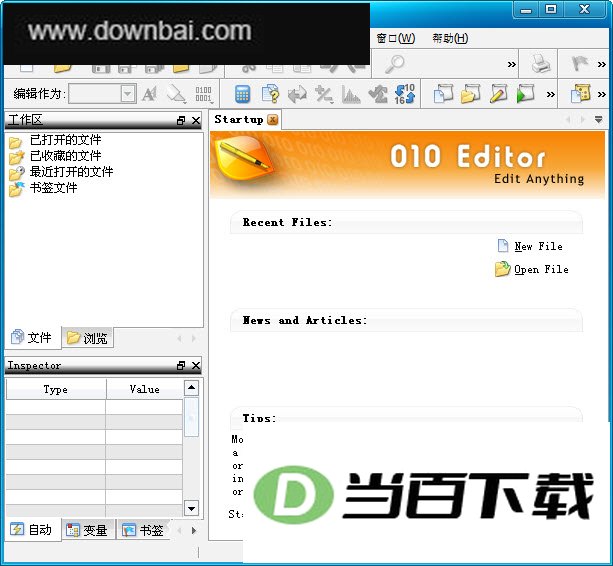Switch to the 浏览 workspace tab
Viewport: 613px width, 566px height.
click(88, 338)
